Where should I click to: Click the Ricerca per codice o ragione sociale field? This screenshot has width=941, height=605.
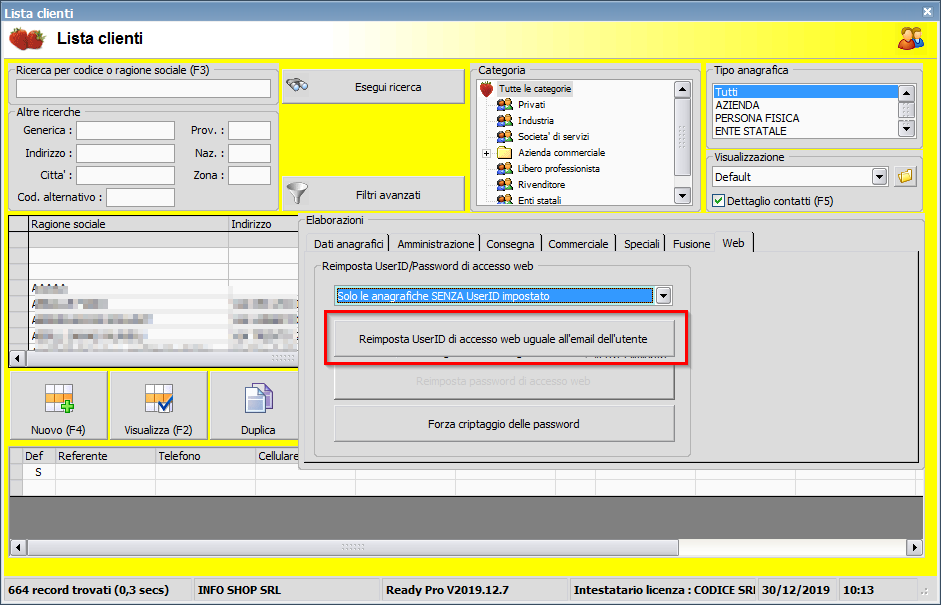click(x=143, y=88)
